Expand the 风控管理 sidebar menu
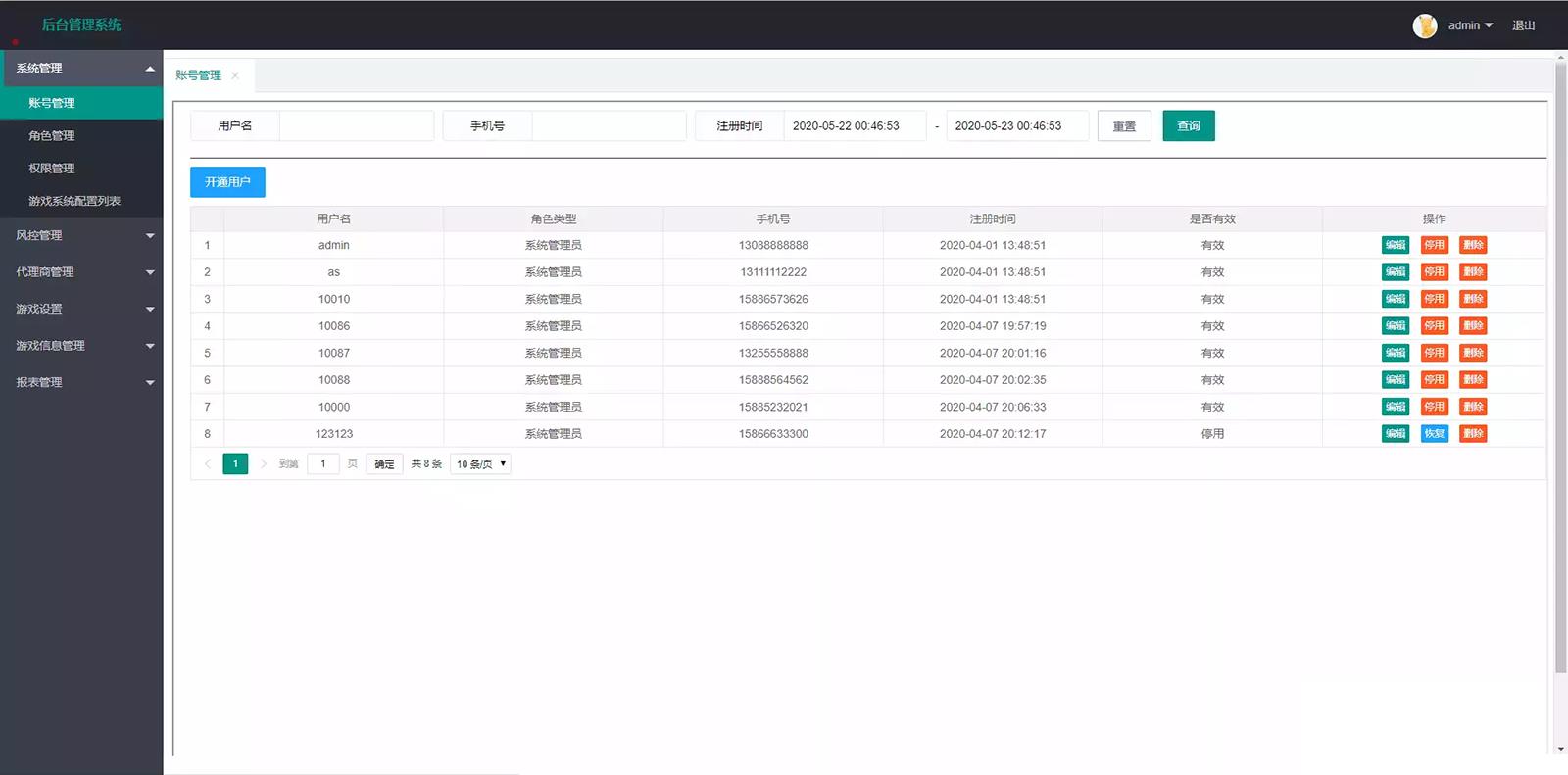1568x775 pixels. point(81,235)
